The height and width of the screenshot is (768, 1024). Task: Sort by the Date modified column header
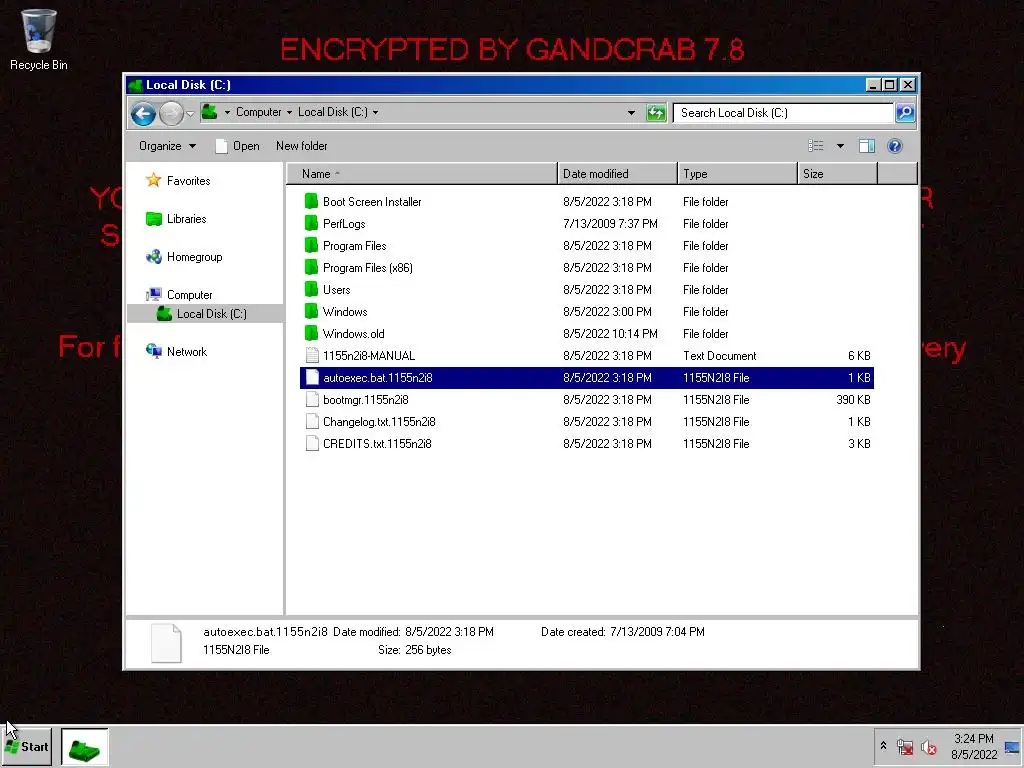pos(617,174)
